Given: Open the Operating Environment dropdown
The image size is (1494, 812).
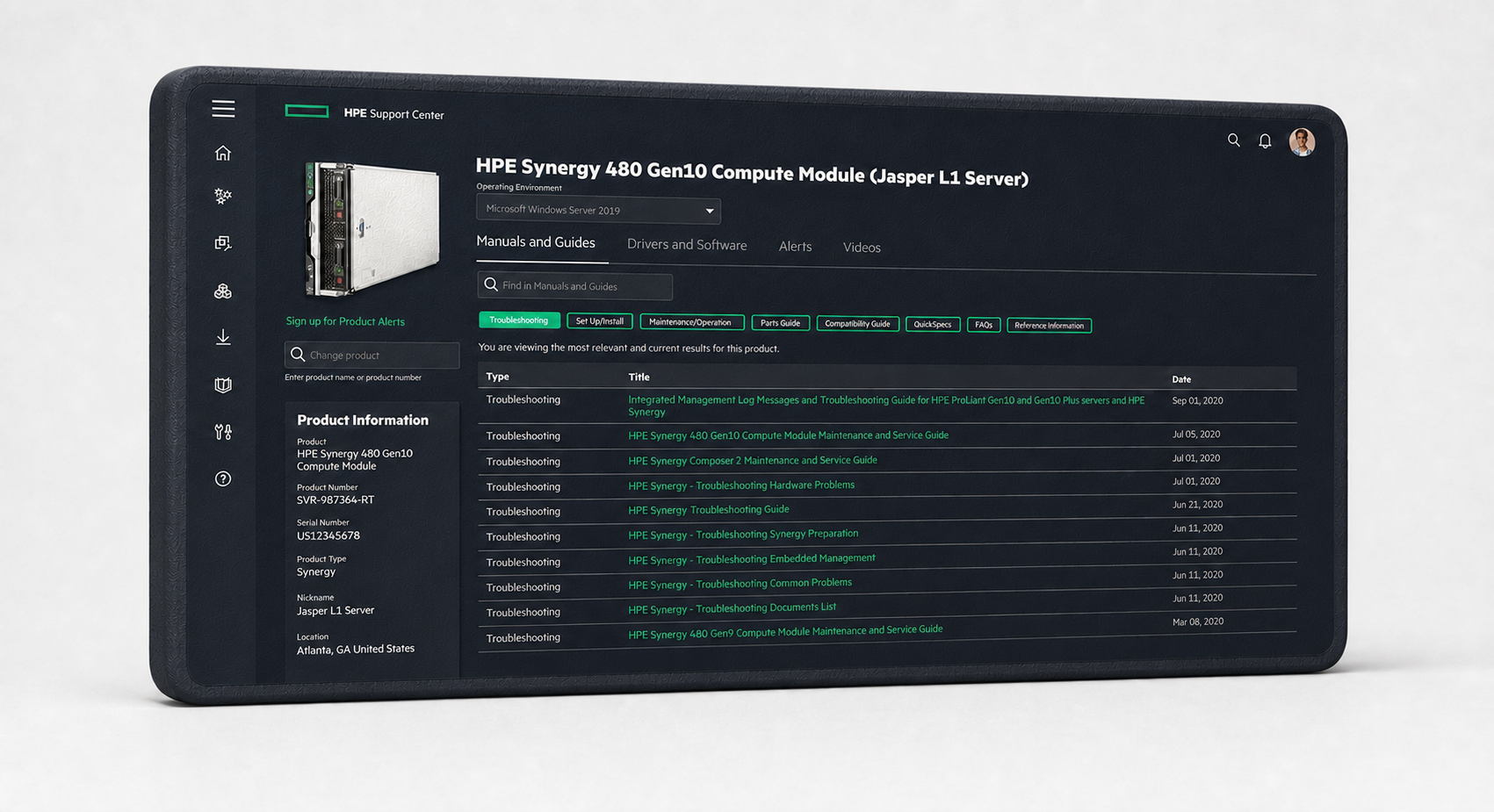Looking at the screenshot, I should pos(598,210).
